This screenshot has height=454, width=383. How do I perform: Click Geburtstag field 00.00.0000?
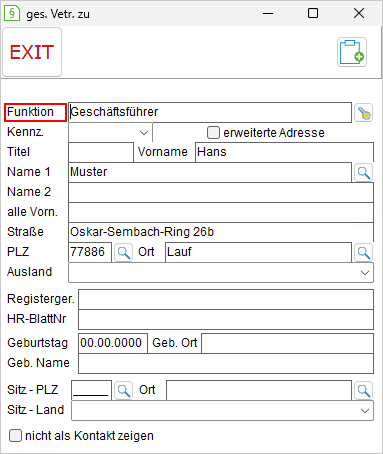coord(113,343)
